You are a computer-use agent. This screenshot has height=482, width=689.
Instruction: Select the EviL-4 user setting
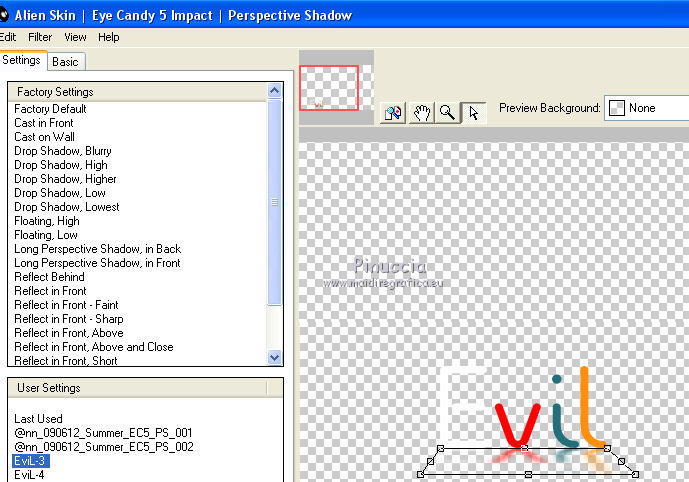[29, 475]
